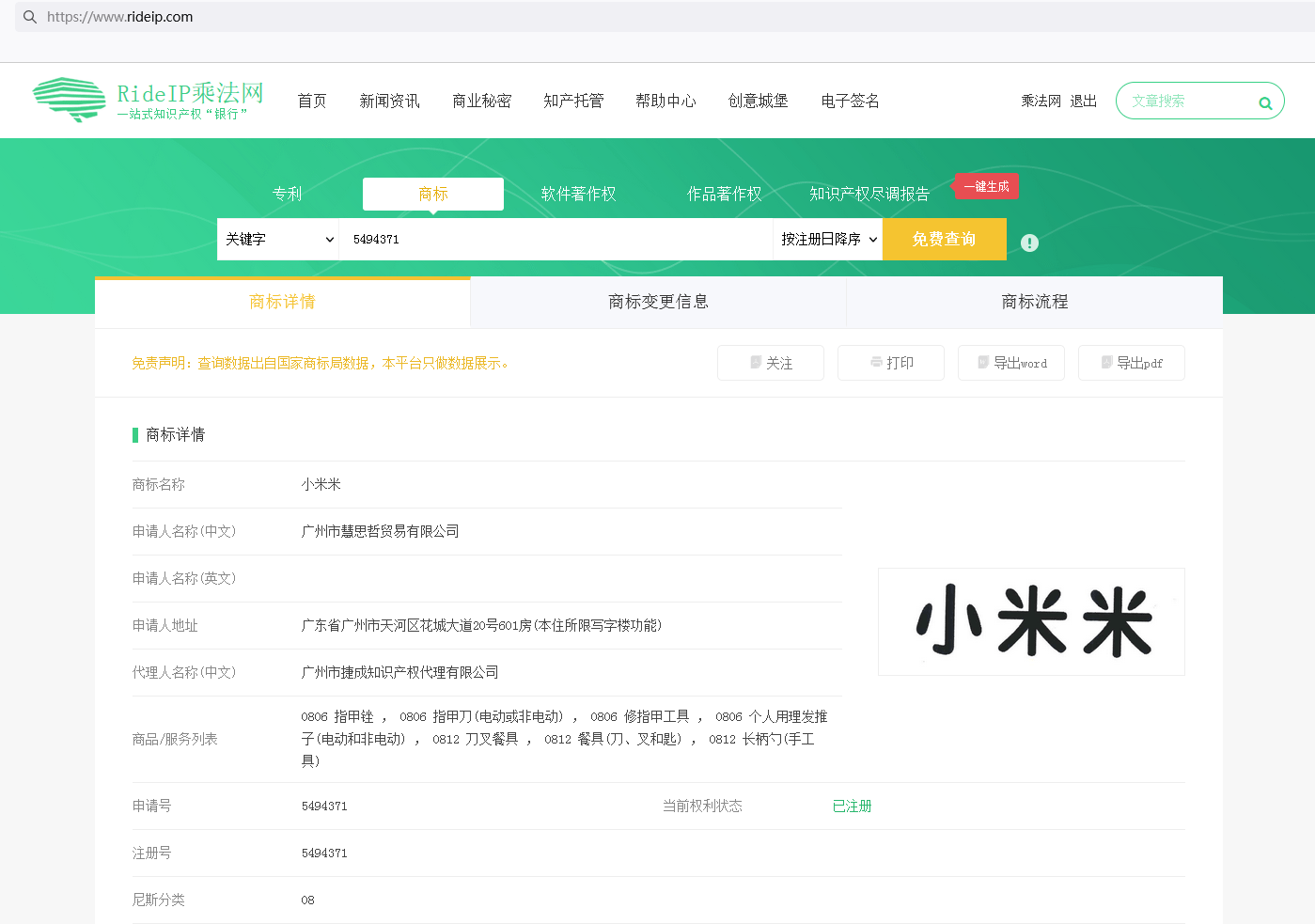Click the 乘法网 account link

pyautogui.click(x=1041, y=101)
